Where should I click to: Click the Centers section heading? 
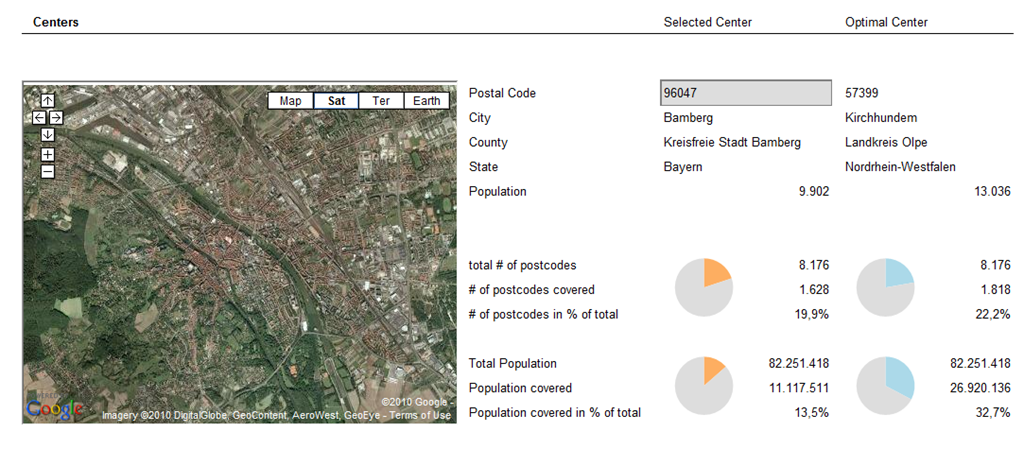pyautogui.click(x=56, y=22)
